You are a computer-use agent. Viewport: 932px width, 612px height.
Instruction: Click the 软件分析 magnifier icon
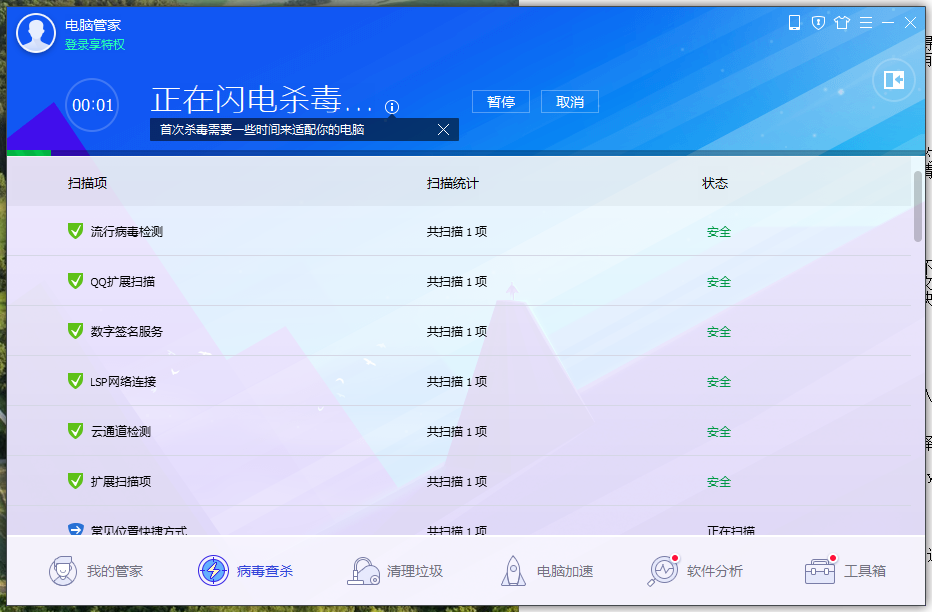tap(662, 570)
